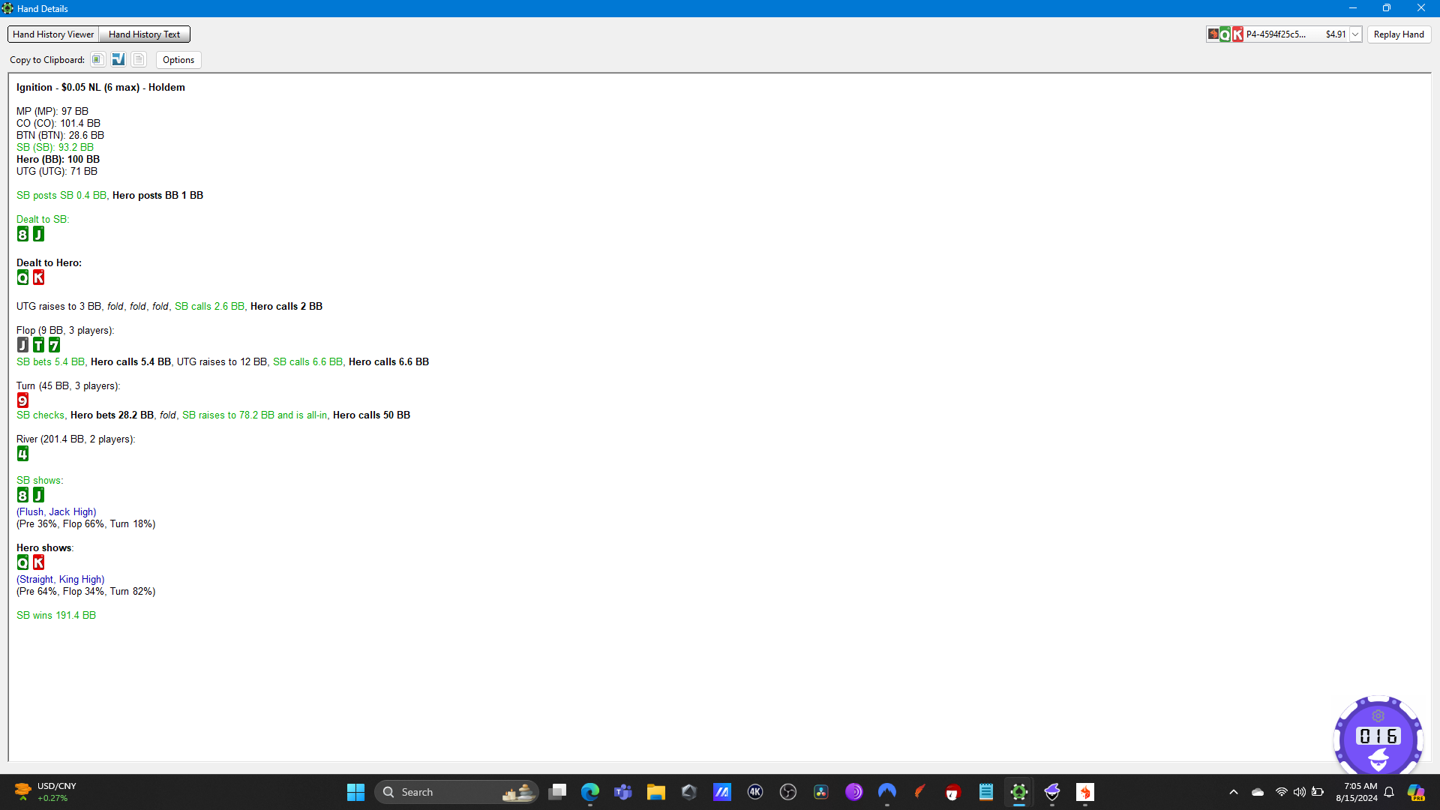Click the Replay Hand button
The width and height of the screenshot is (1440, 810).
pyautogui.click(x=1398, y=34)
